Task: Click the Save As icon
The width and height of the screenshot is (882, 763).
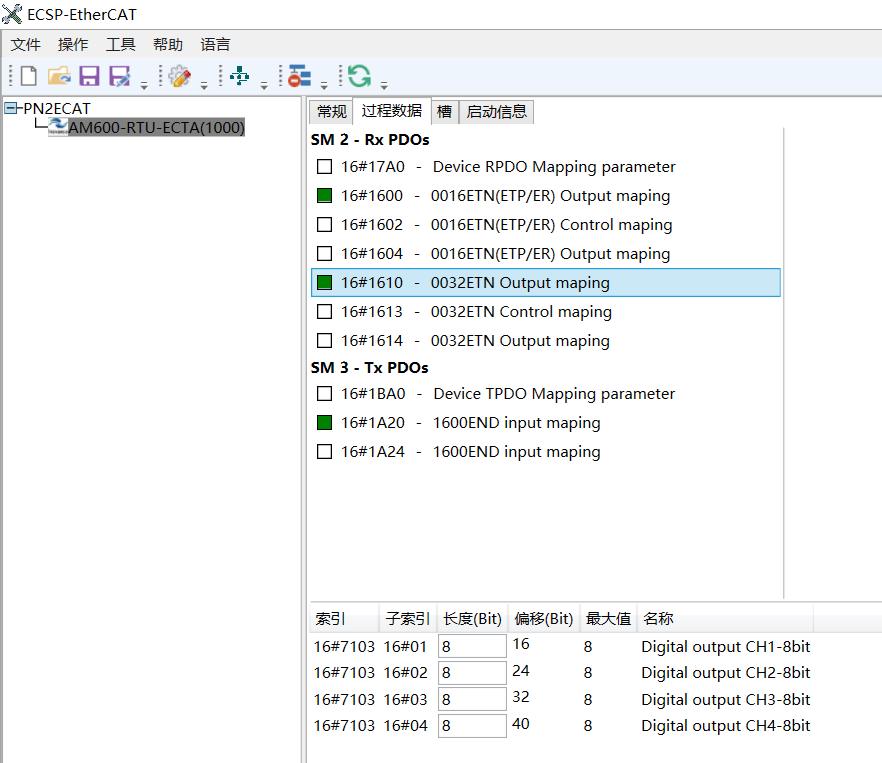Action: pyautogui.click(x=117, y=75)
